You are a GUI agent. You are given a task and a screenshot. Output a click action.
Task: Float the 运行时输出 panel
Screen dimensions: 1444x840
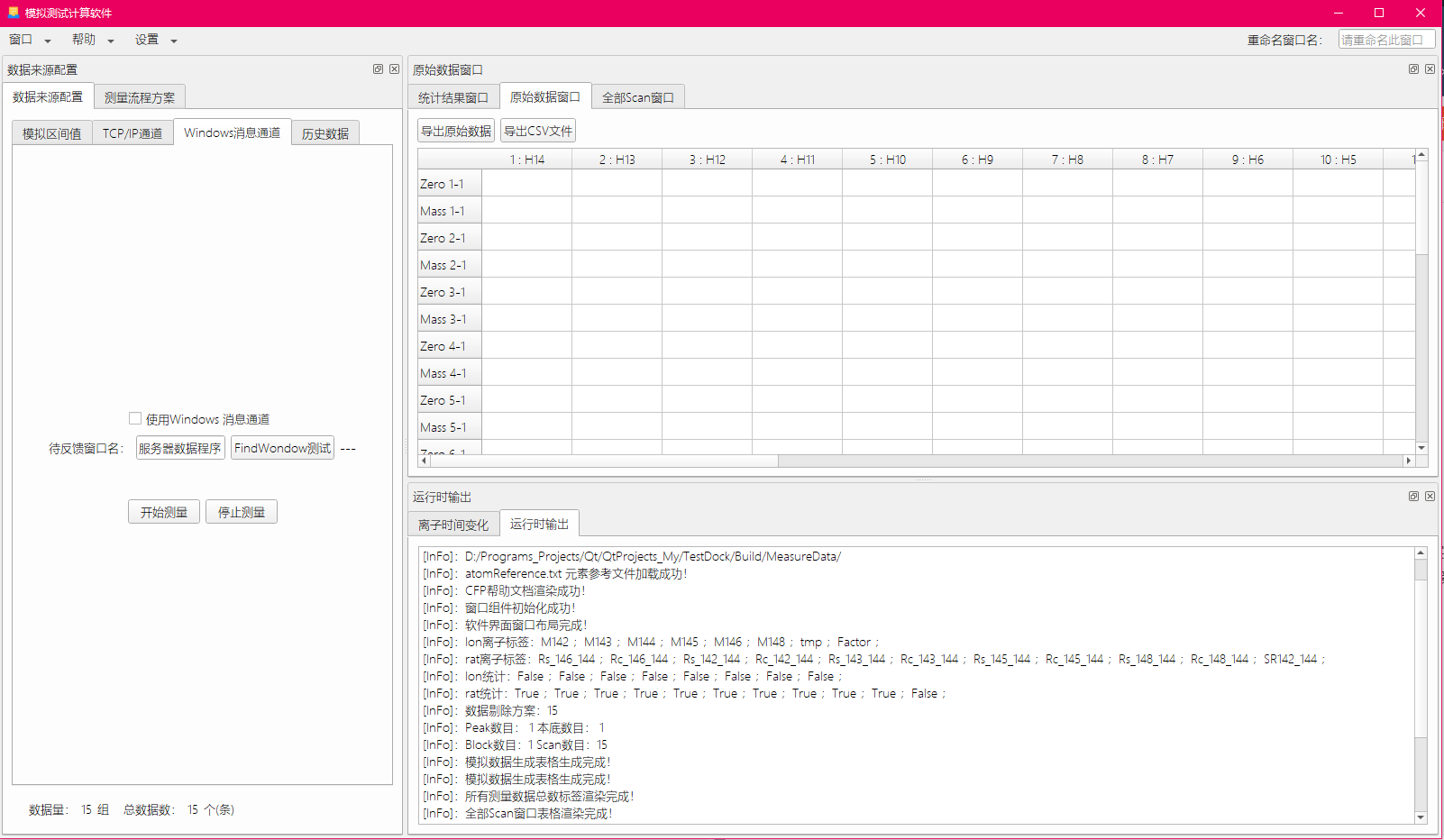click(1413, 496)
